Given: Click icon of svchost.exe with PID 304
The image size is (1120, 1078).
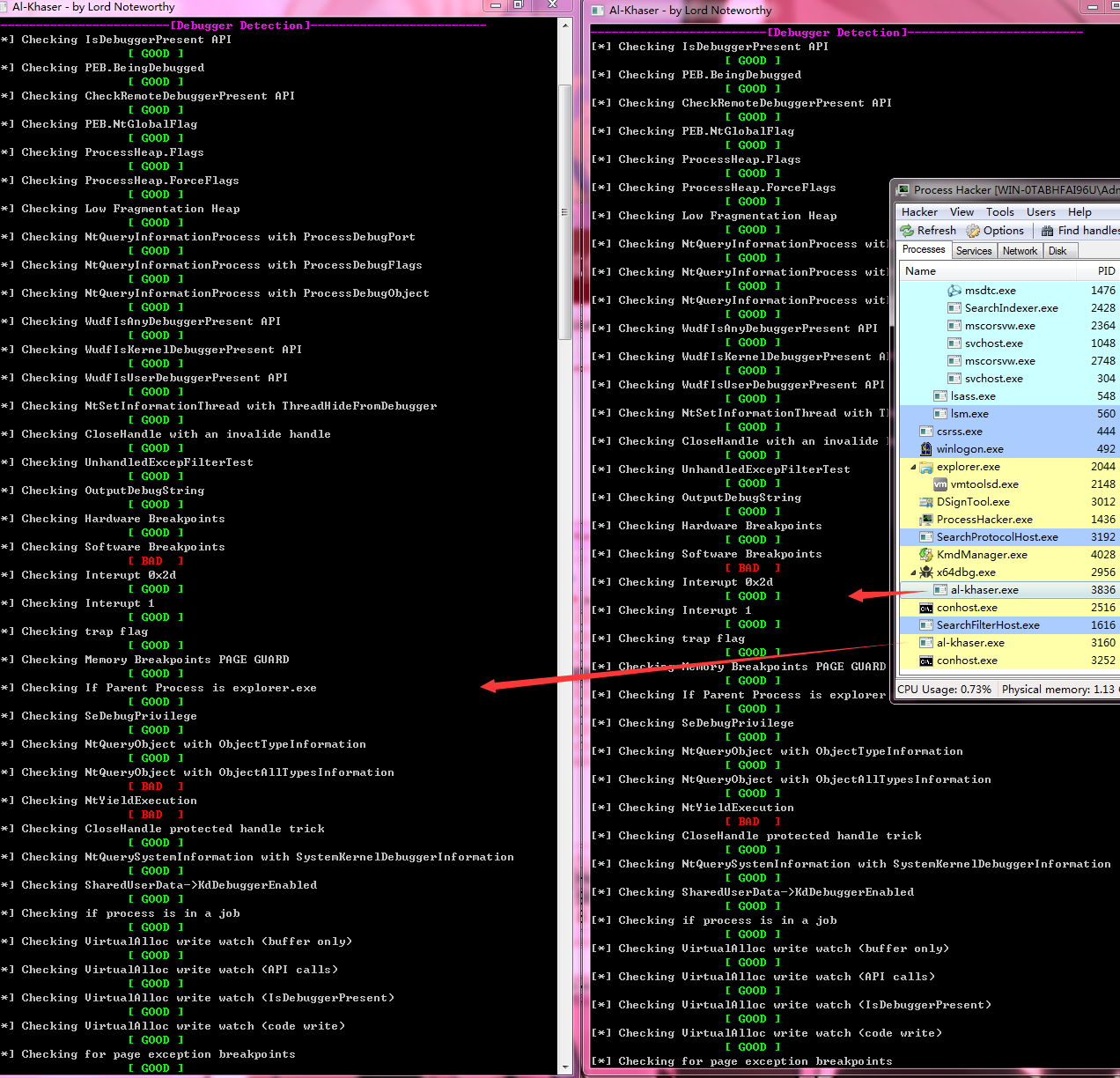Looking at the screenshot, I should tap(954, 379).
